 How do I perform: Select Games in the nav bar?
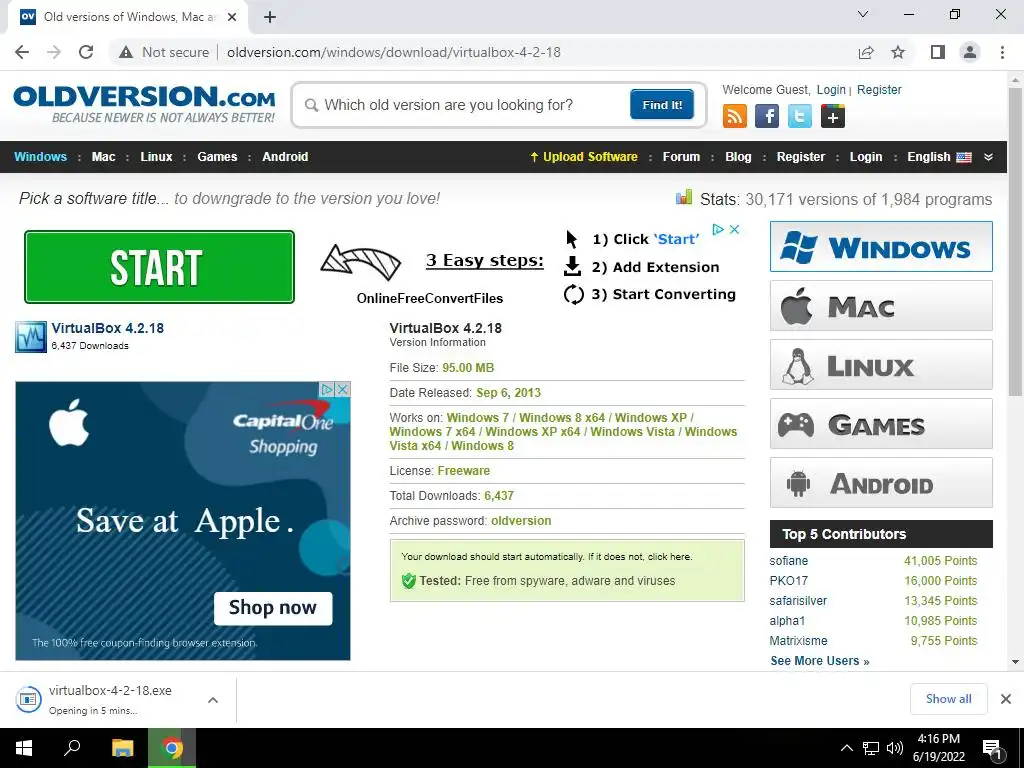click(x=217, y=157)
